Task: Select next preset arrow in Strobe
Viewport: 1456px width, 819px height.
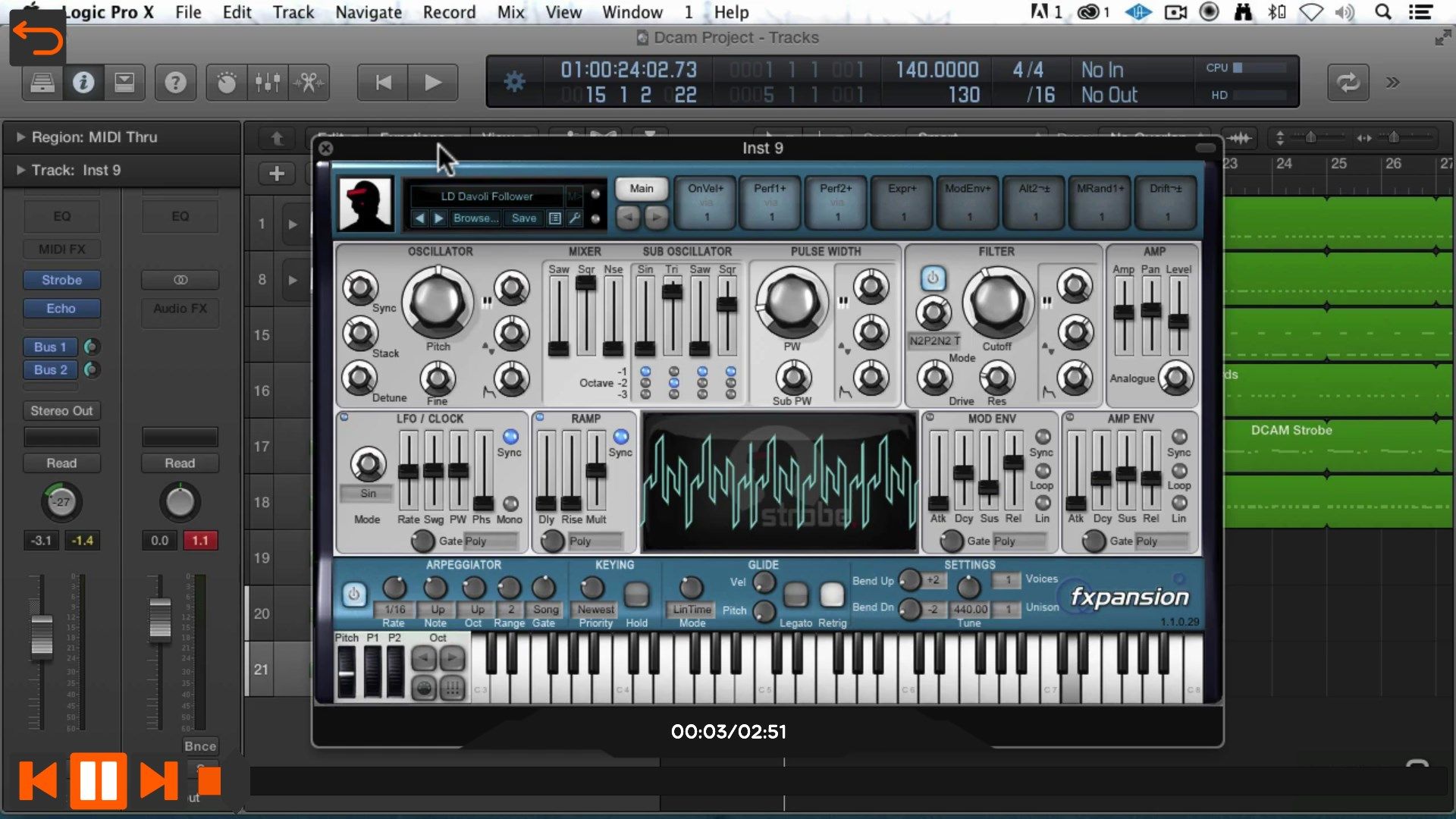Action: pos(438,218)
